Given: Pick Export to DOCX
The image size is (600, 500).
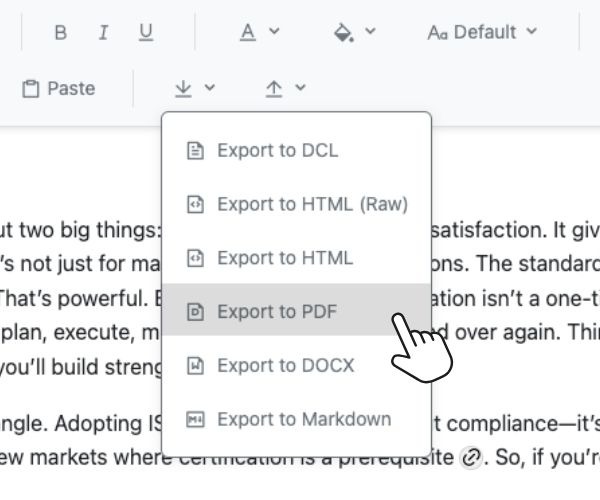Looking at the screenshot, I should (284, 366).
